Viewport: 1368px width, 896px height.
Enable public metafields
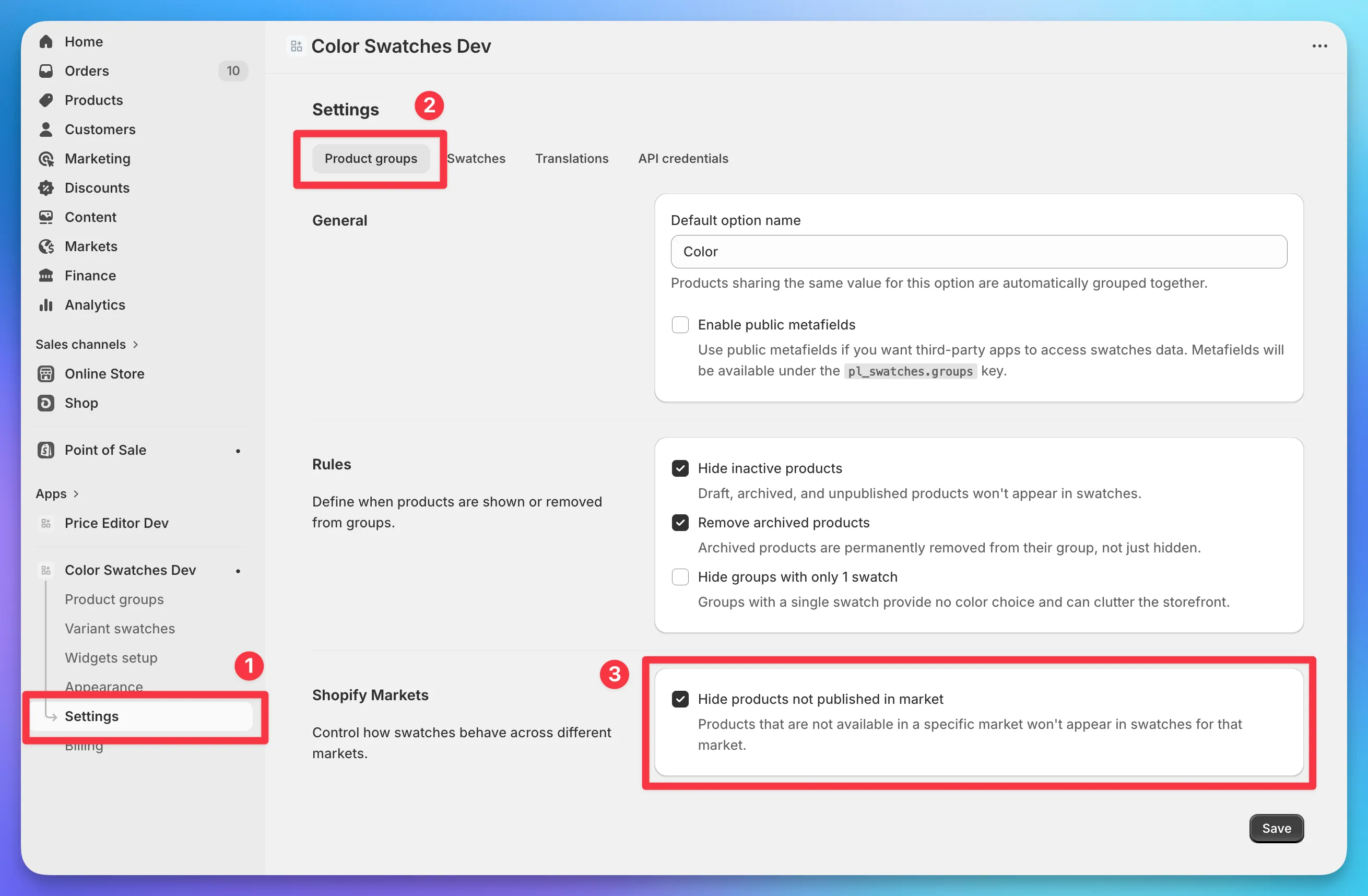[x=680, y=325]
